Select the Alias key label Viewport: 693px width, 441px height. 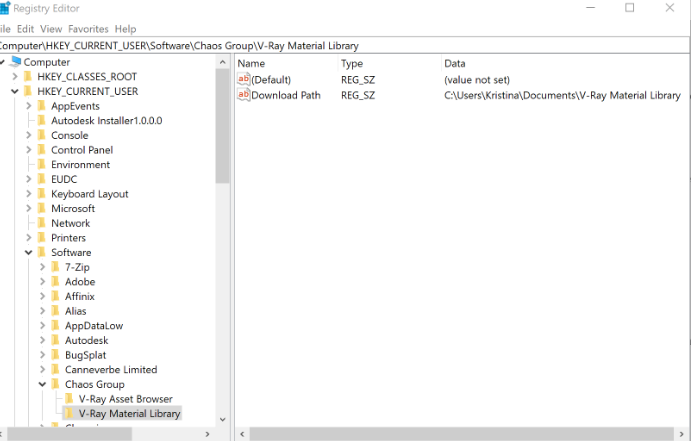[76, 311]
